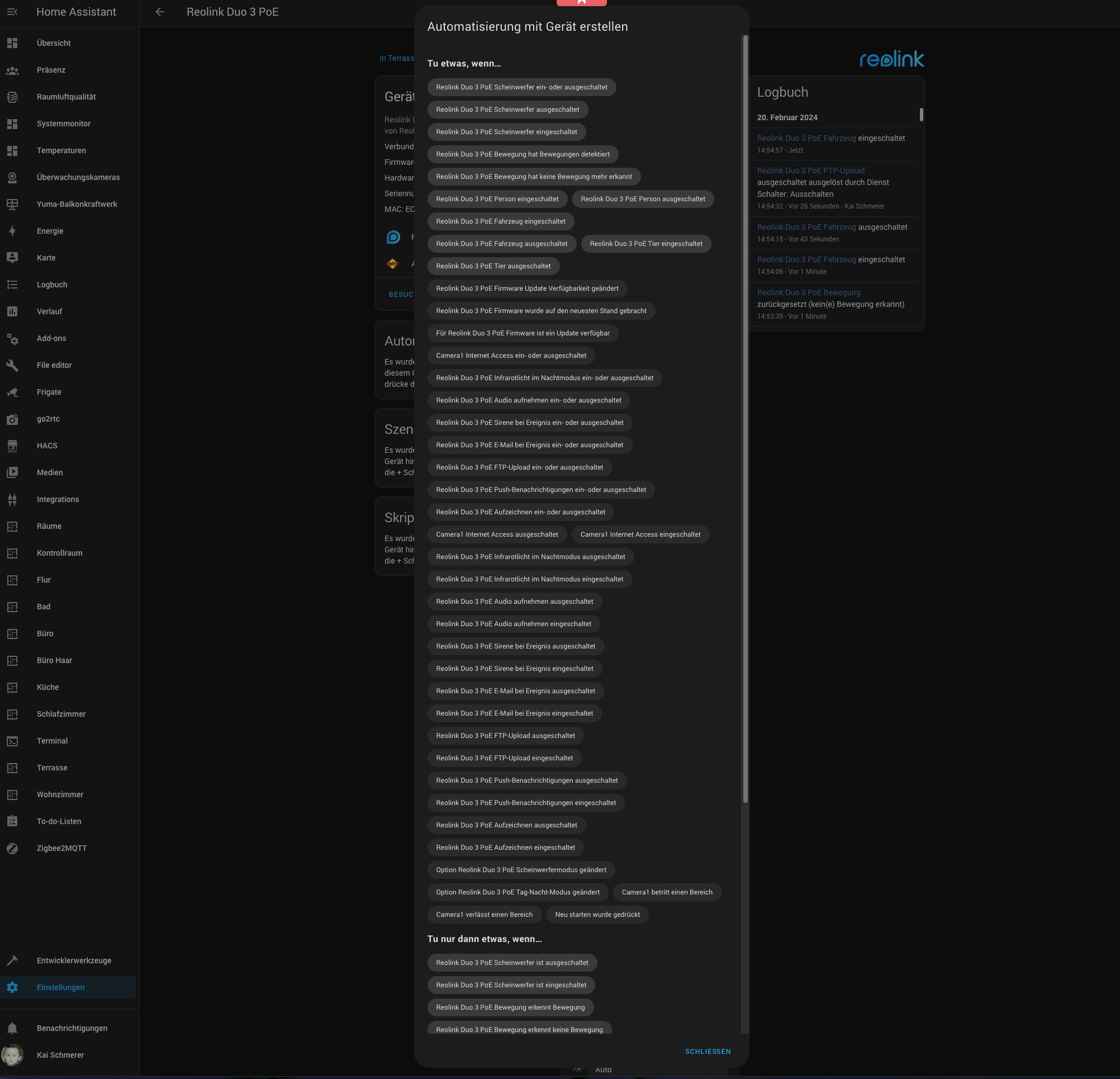Viewport: 1120px width, 1079px height.
Task: Open Frigate from the sidebar icon
Action: pyautogui.click(x=12, y=392)
